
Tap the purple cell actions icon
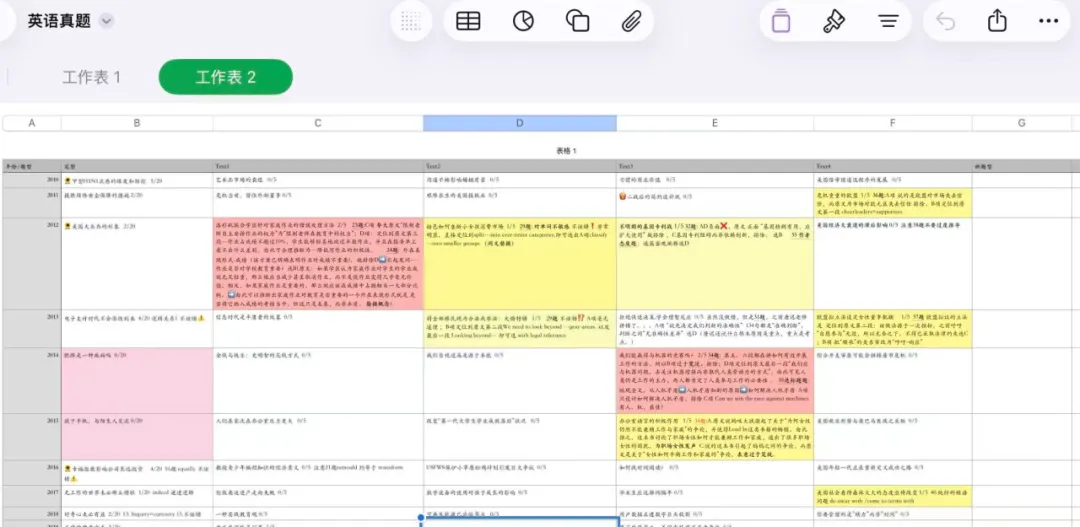pos(781,21)
